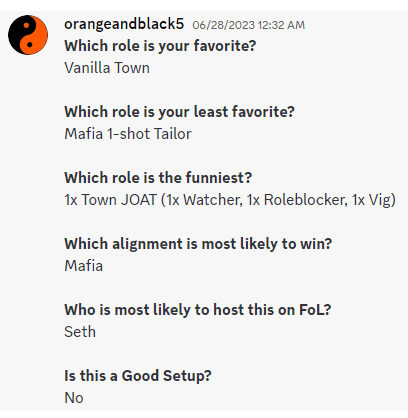Select the answer 'Seth'
The width and height of the screenshot is (408, 418).
coord(80,332)
